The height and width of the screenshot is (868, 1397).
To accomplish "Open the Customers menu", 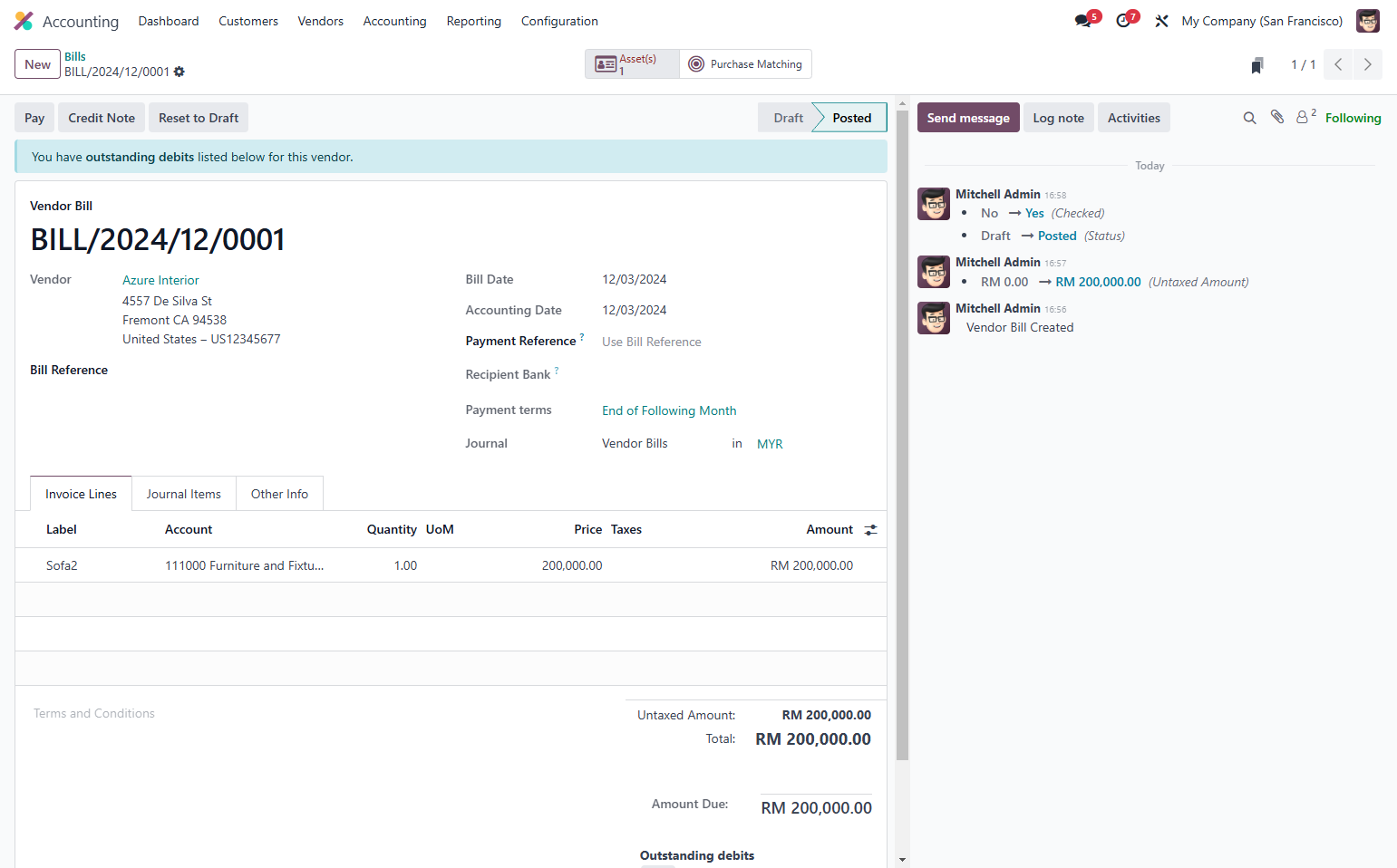I will 248,21.
